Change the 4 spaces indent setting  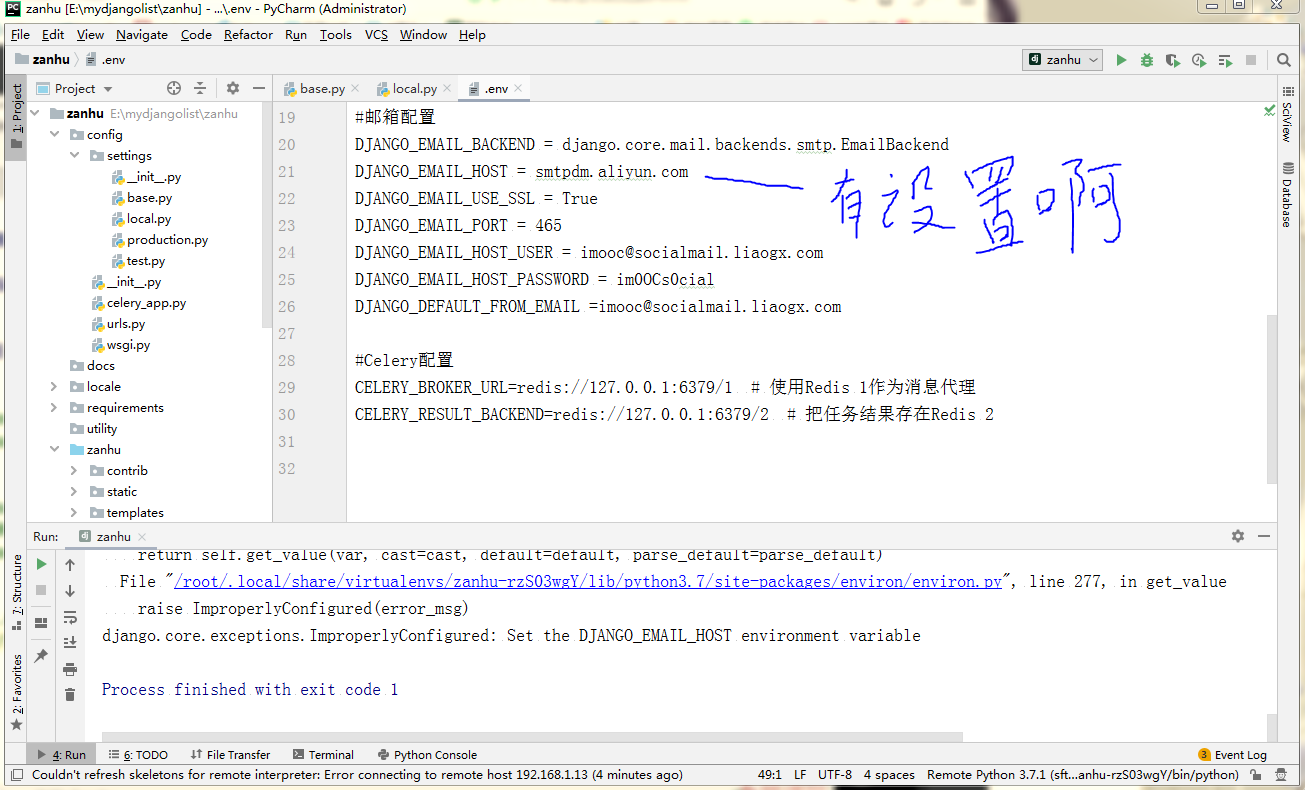(889, 775)
